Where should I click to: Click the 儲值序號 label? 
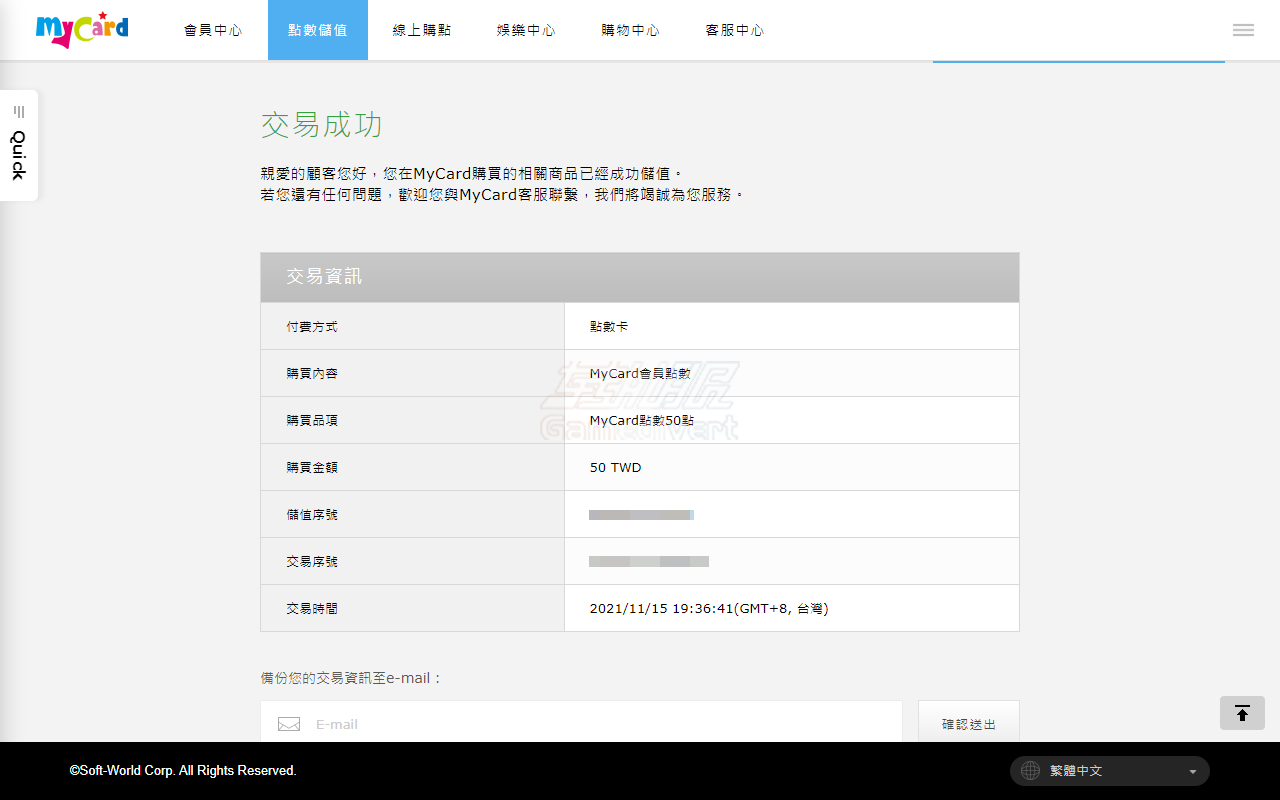(312, 515)
